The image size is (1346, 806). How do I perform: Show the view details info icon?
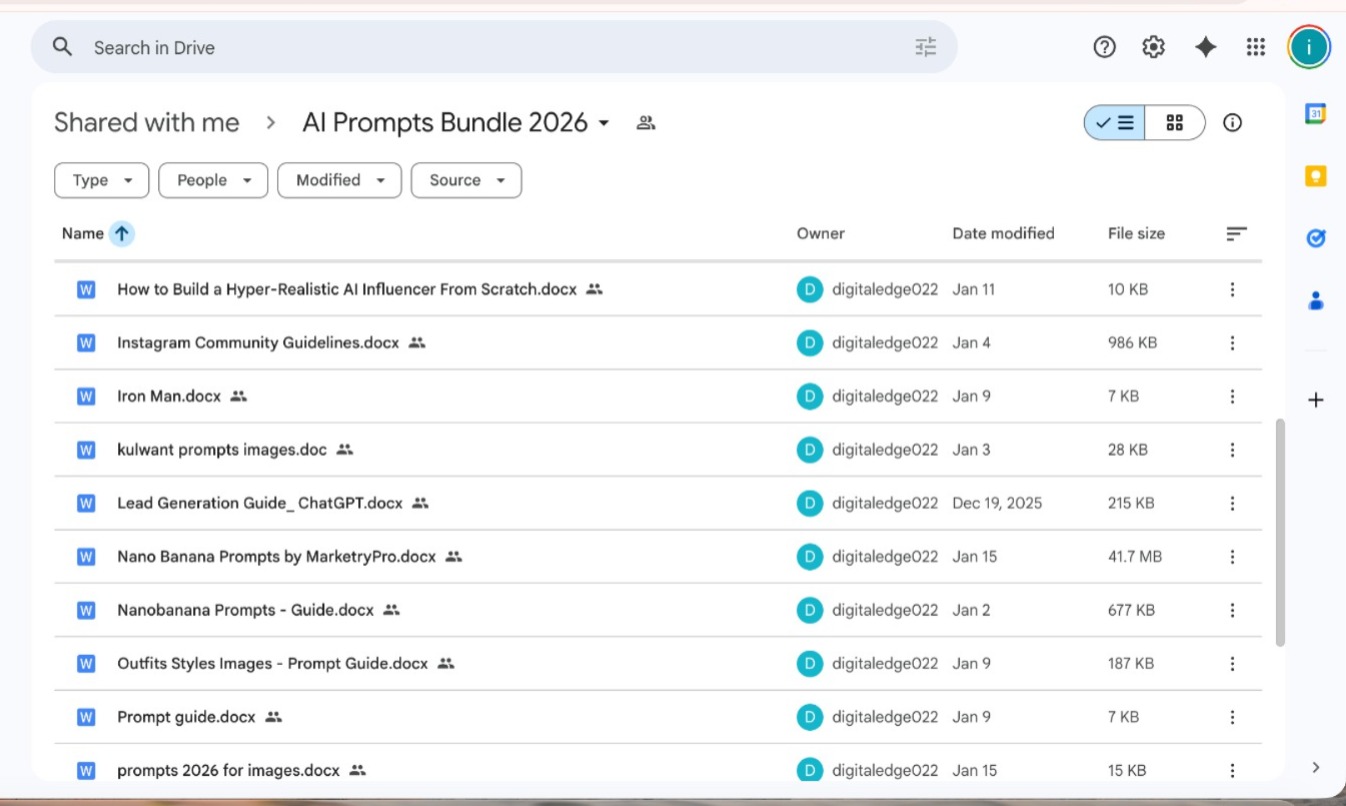(1233, 123)
